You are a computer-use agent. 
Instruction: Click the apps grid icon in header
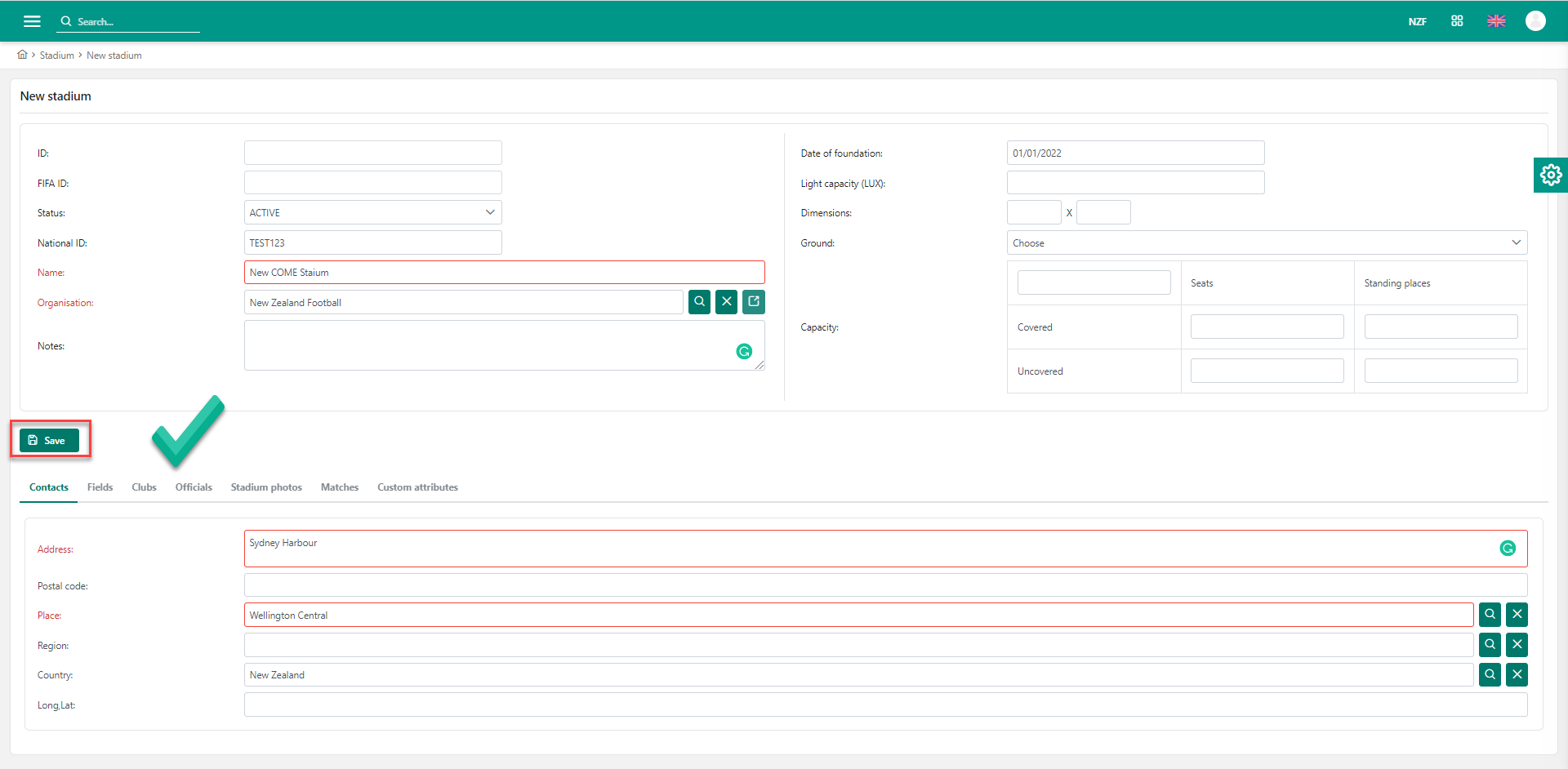click(x=1457, y=21)
